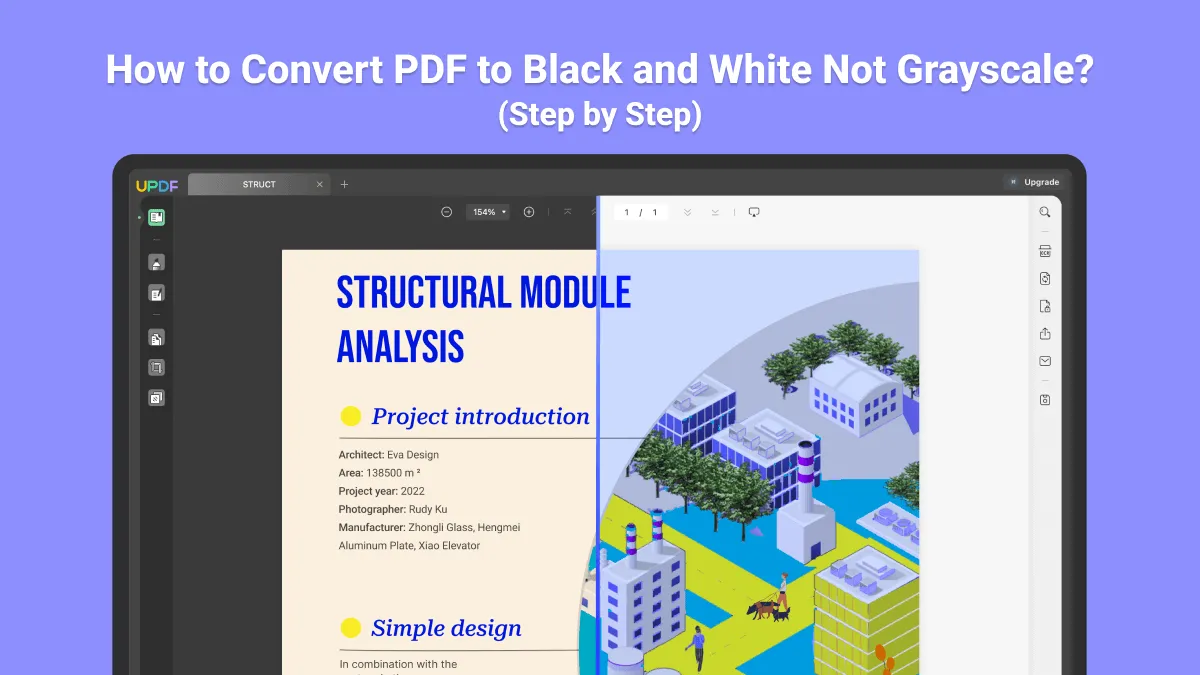
Task: Click the search magnifier icon
Action: [1045, 212]
